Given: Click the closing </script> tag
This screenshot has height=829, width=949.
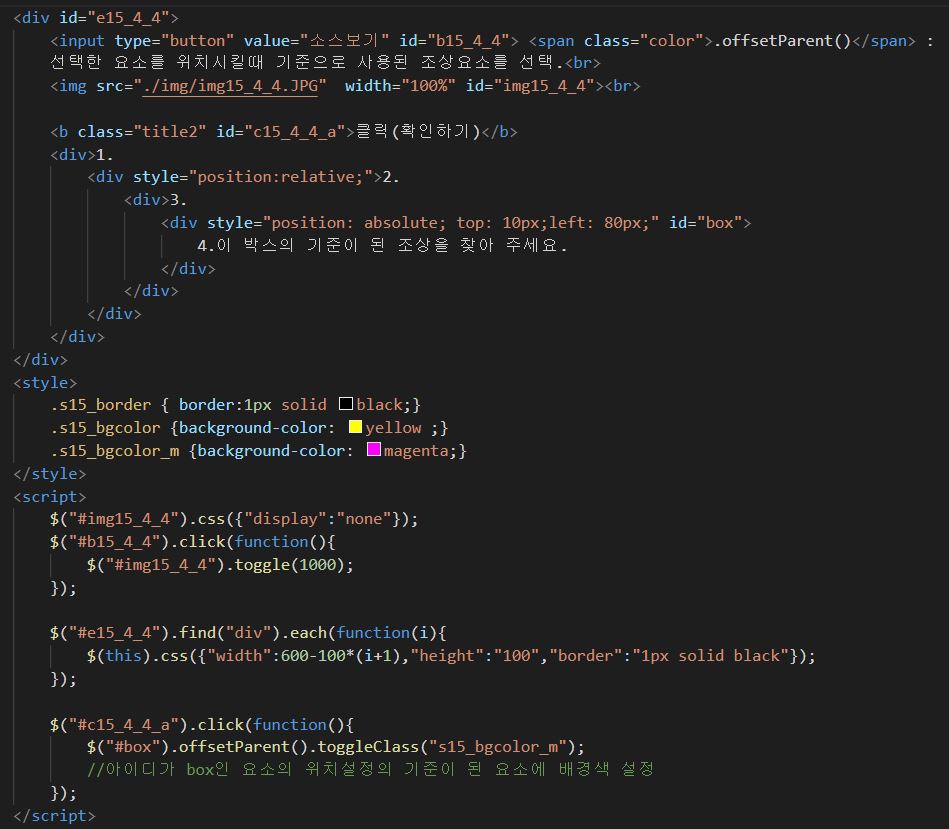Looking at the screenshot, I should 54,816.
